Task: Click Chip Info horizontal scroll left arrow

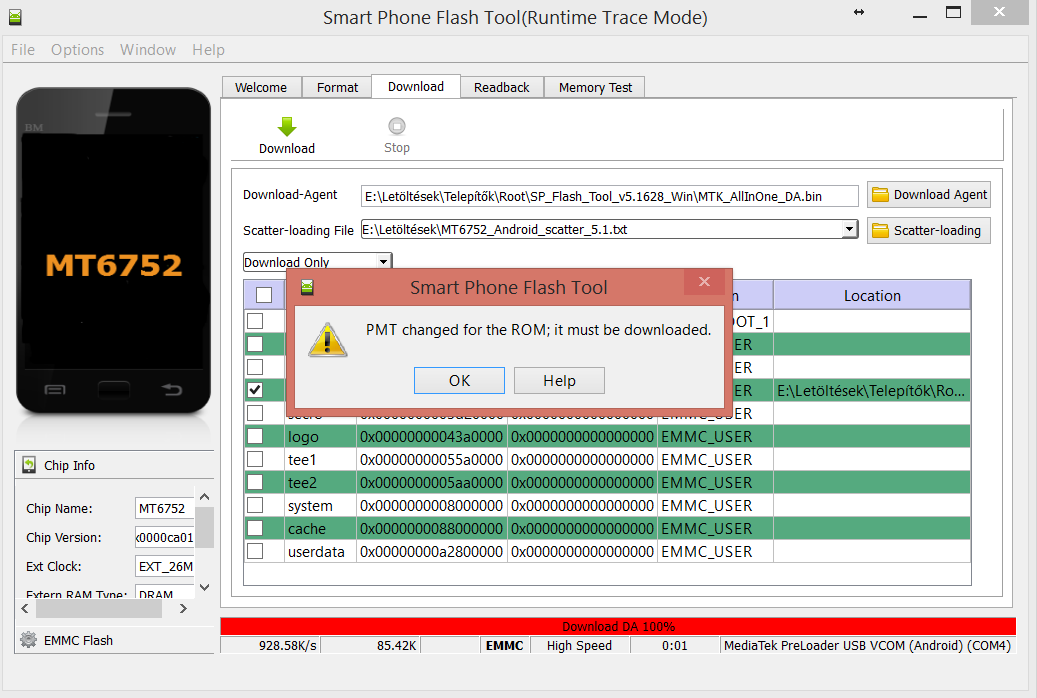Action: pos(25,609)
